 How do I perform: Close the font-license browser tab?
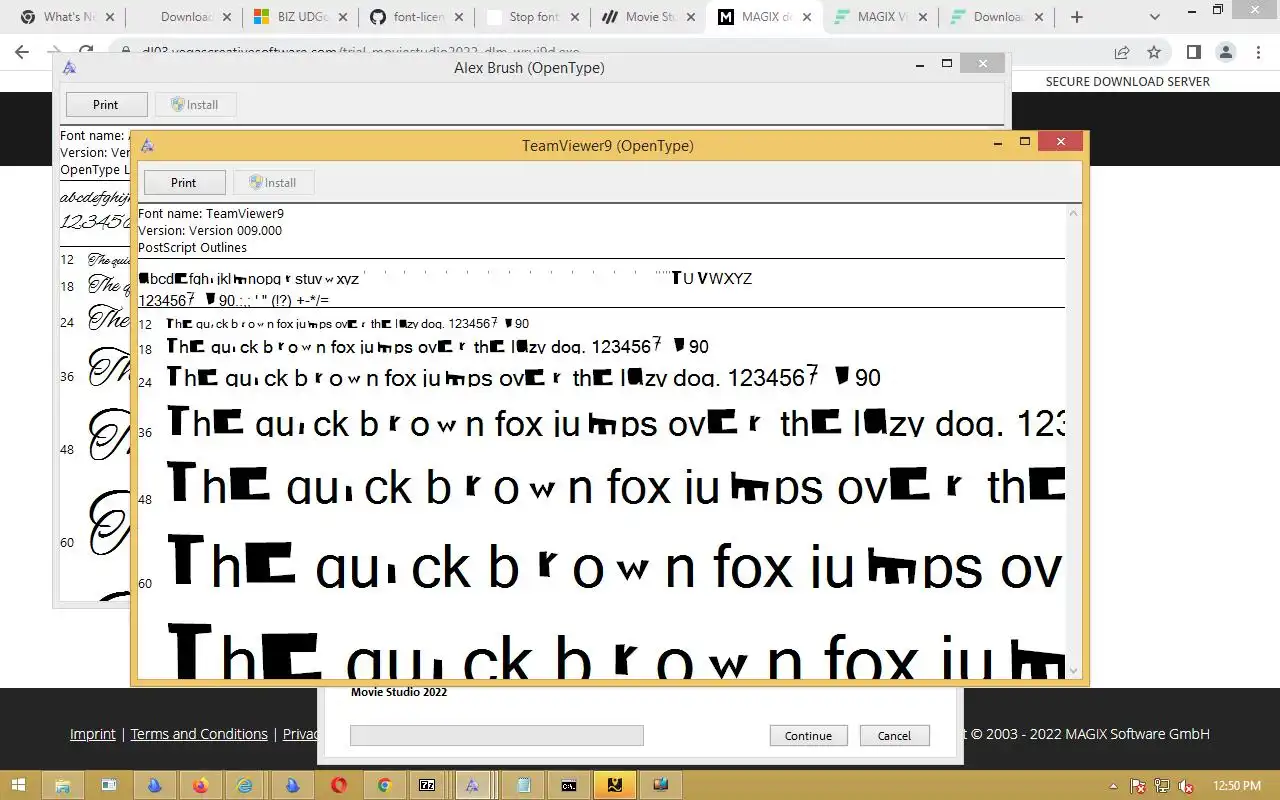click(x=457, y=17)
